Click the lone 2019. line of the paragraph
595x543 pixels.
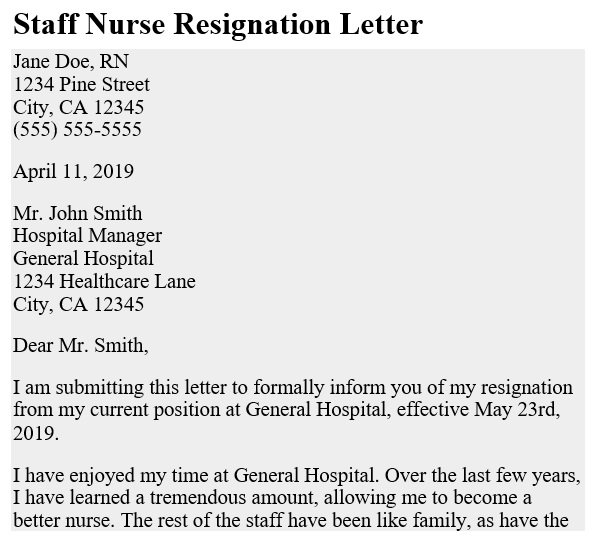(x=36, y=433)
